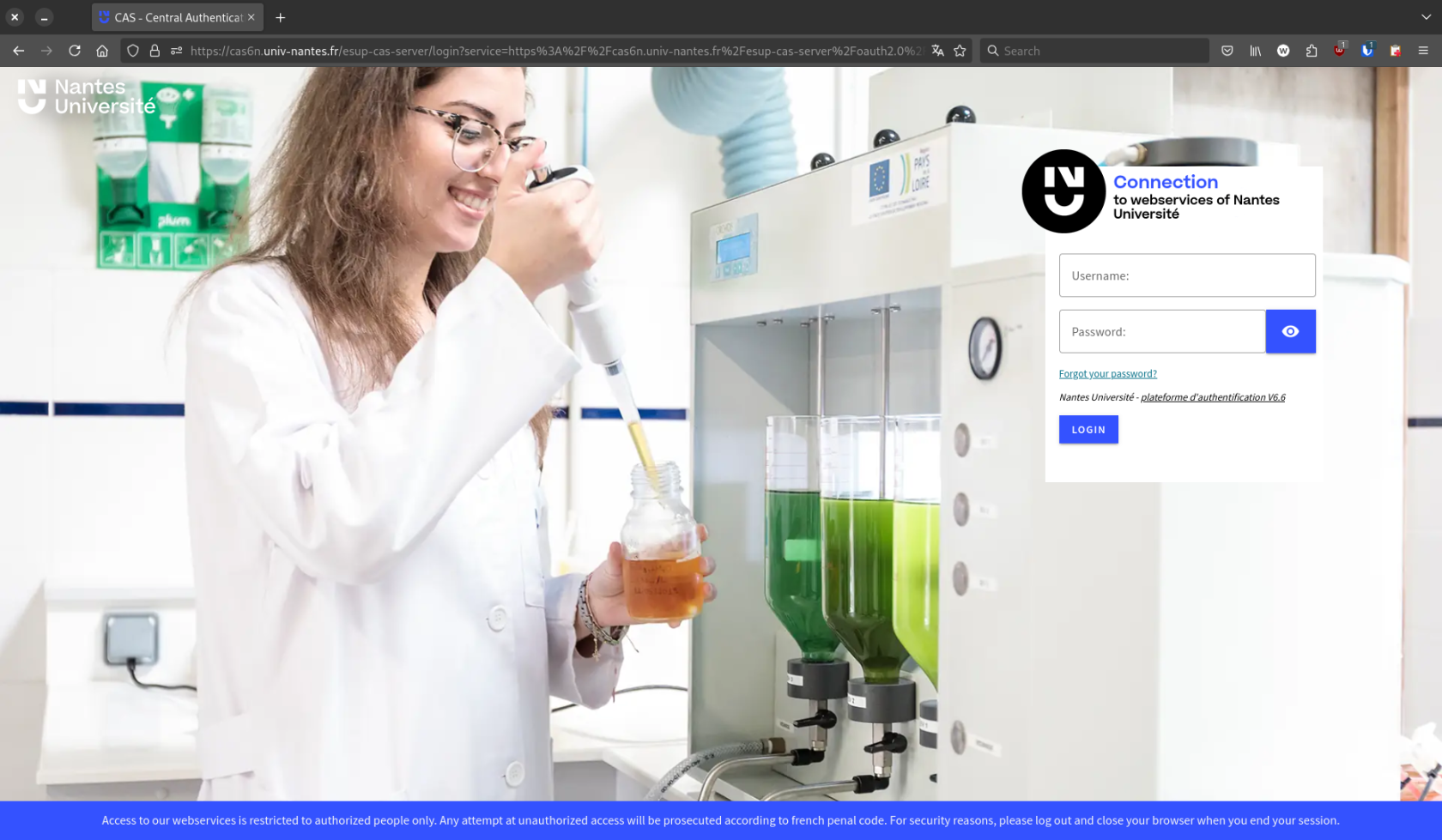Select the CAS - Central Authentication tab
This screenshot has width=1442, height=840.
click(x=177, y=17)
